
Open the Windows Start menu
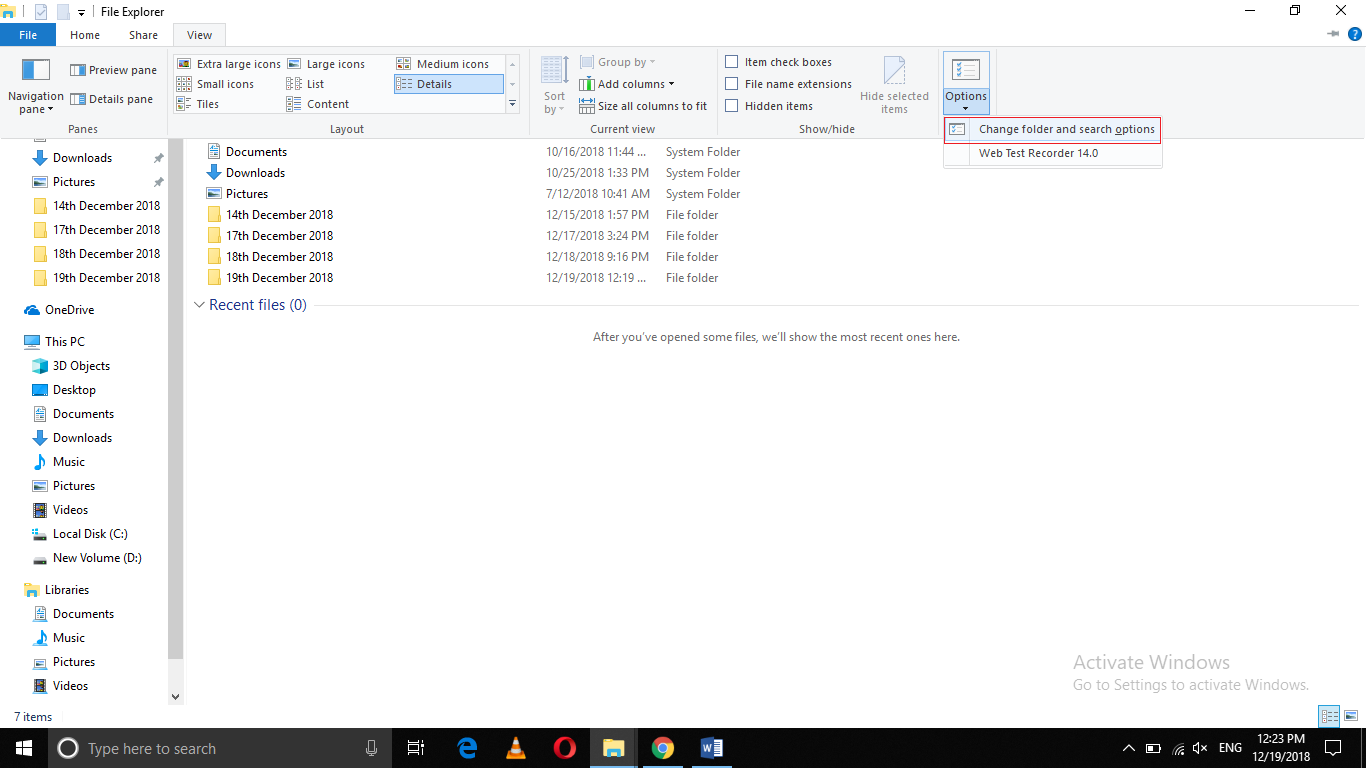click(23, 748)
